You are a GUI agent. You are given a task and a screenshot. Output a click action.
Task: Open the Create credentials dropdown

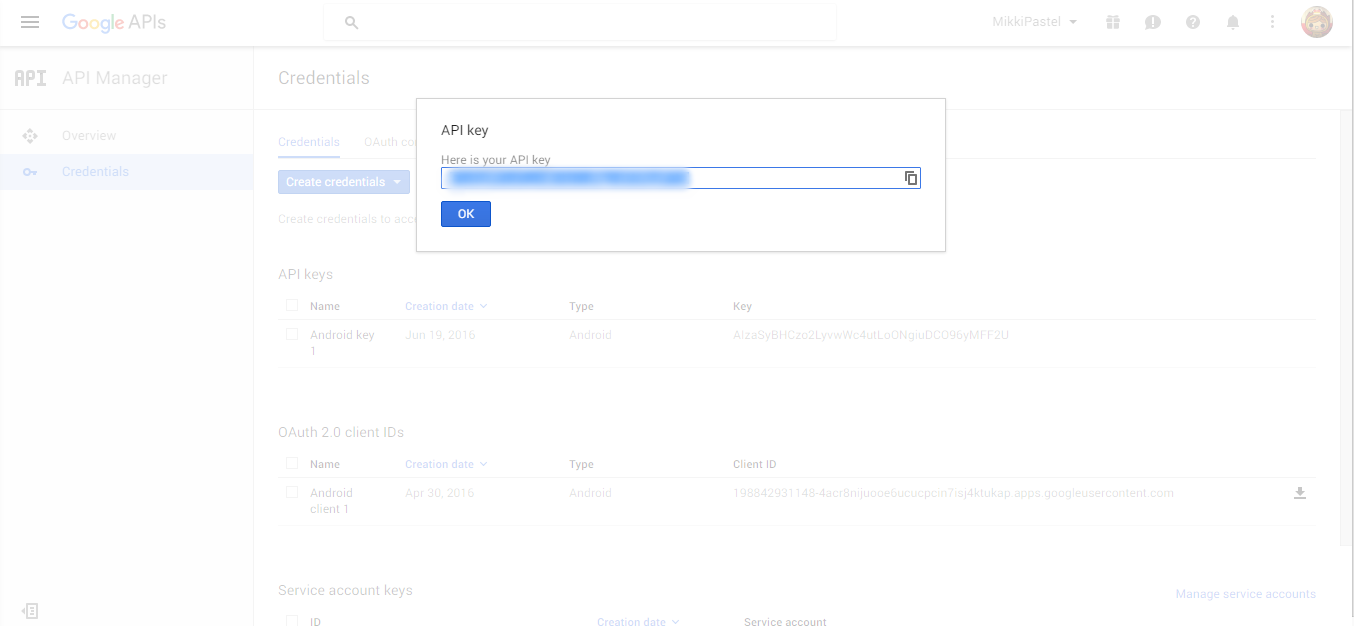(x=343, y=181)
